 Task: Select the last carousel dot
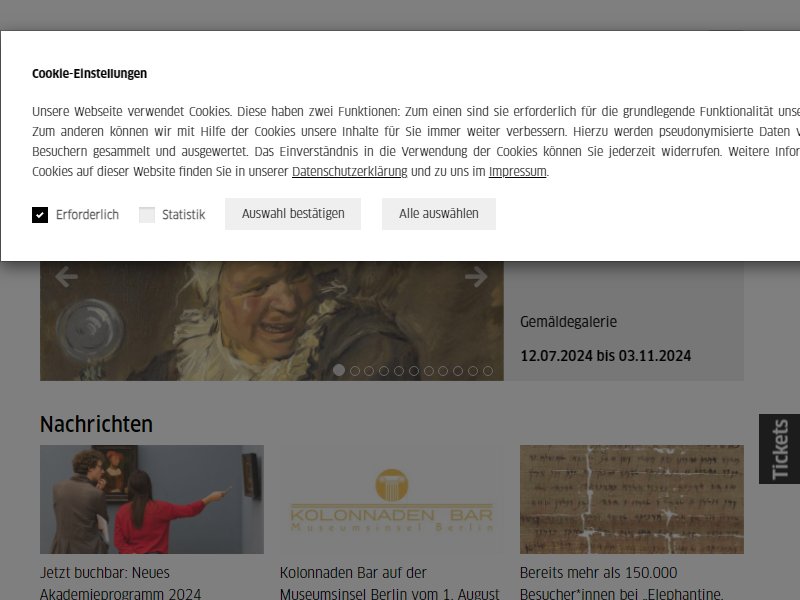(x=488, y=371)
